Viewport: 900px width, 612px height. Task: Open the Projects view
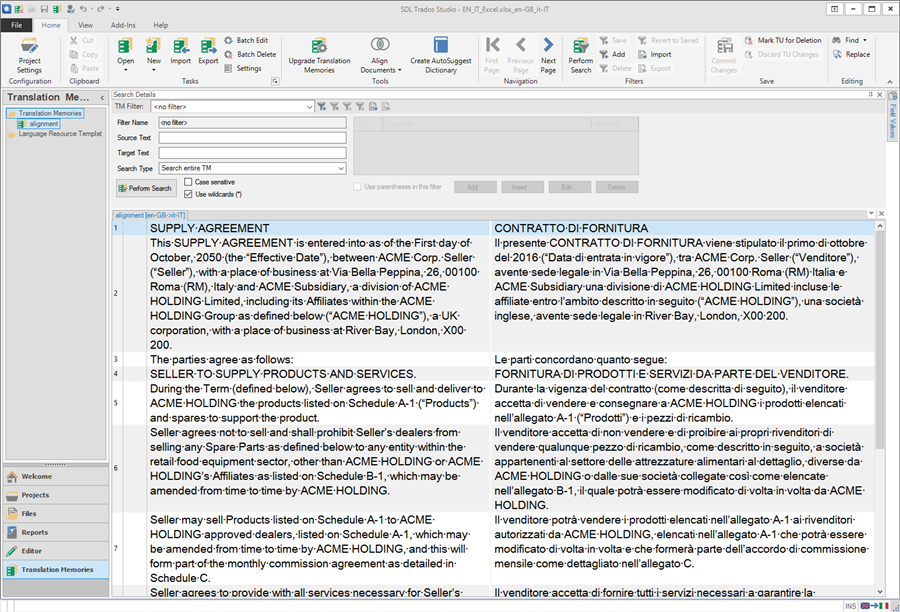(56, 495)
